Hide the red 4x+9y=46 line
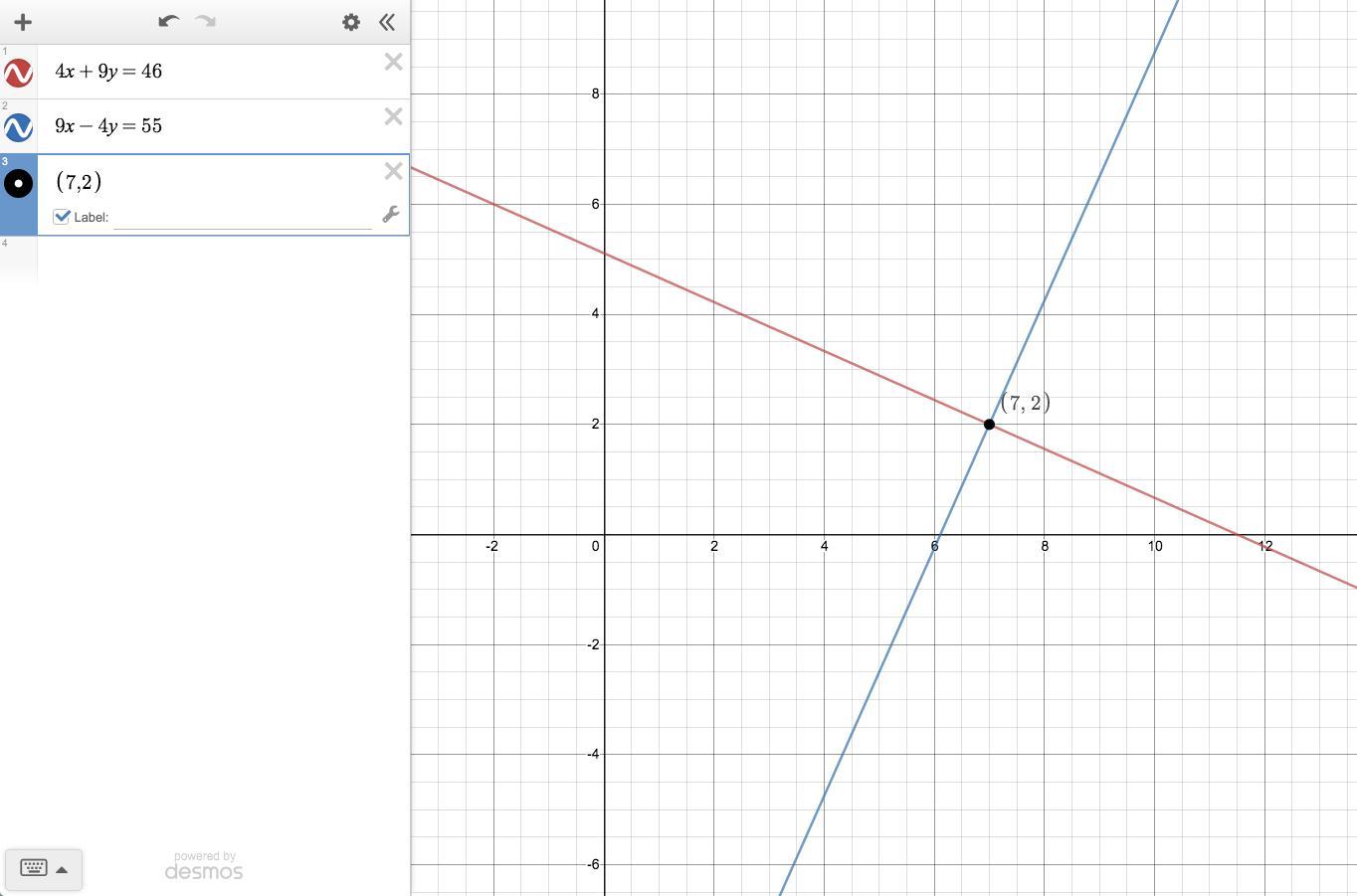 18,73
